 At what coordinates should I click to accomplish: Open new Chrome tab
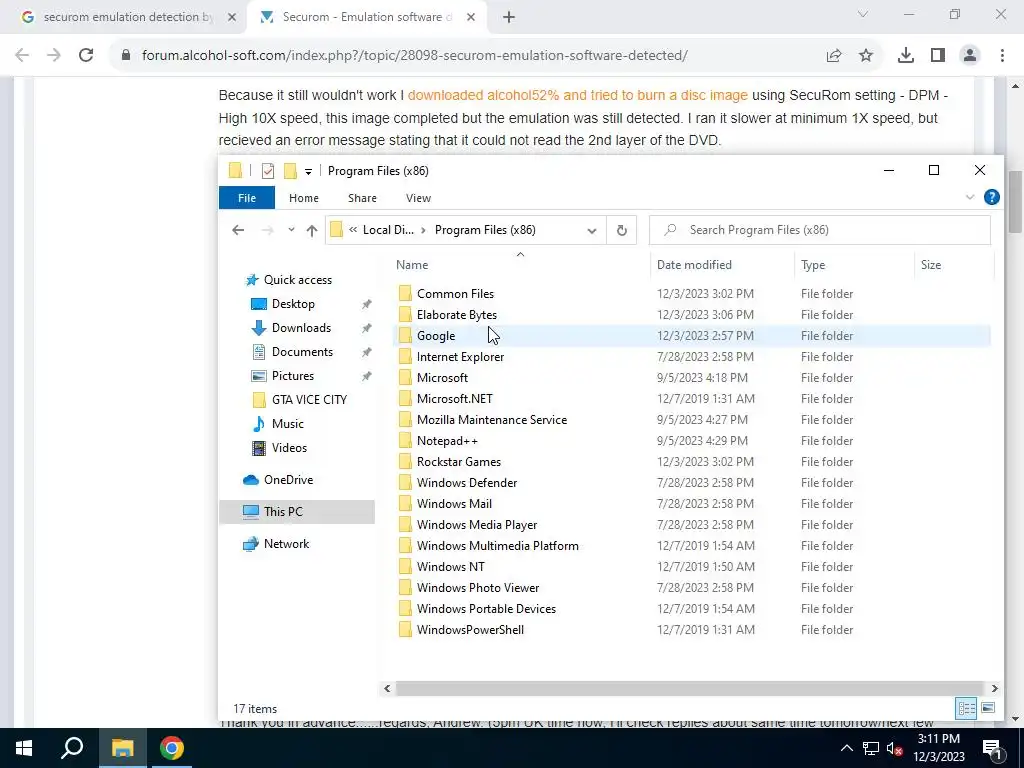(509, 18)
